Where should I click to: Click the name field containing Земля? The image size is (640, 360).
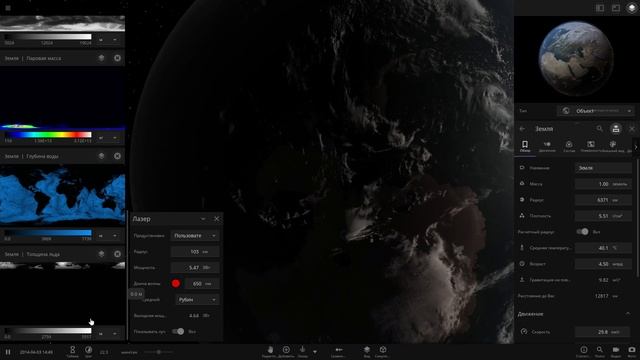(x=603, y=168)
